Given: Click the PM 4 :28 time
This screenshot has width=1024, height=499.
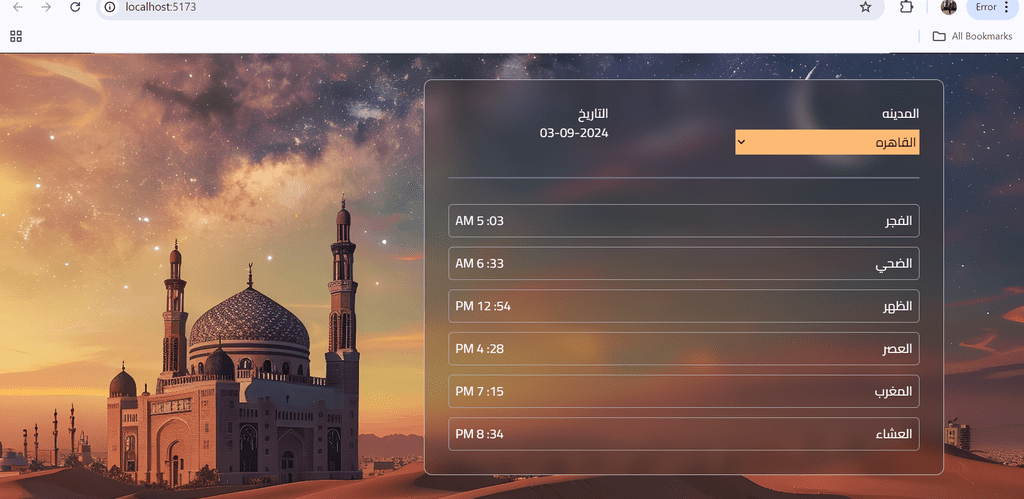Looking at the screenshot, I should (x=479, y=349).
